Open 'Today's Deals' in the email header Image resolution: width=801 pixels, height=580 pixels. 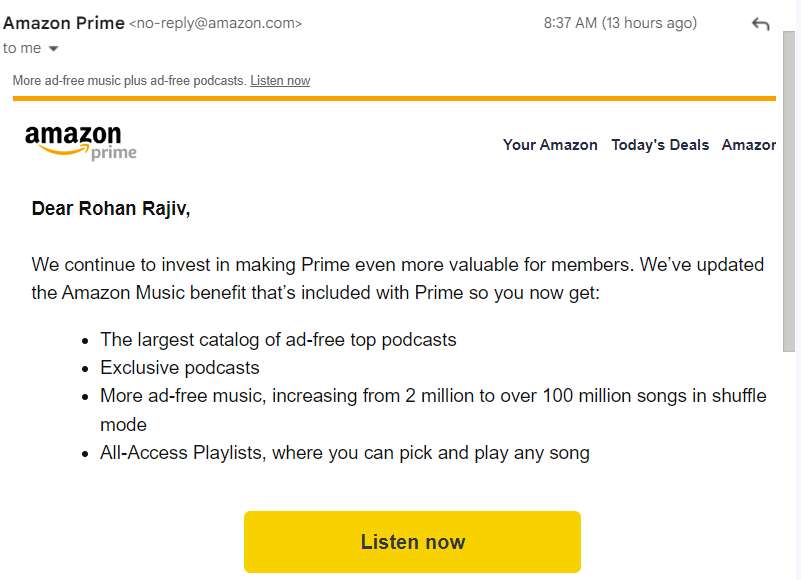click(x=660, y=144)
